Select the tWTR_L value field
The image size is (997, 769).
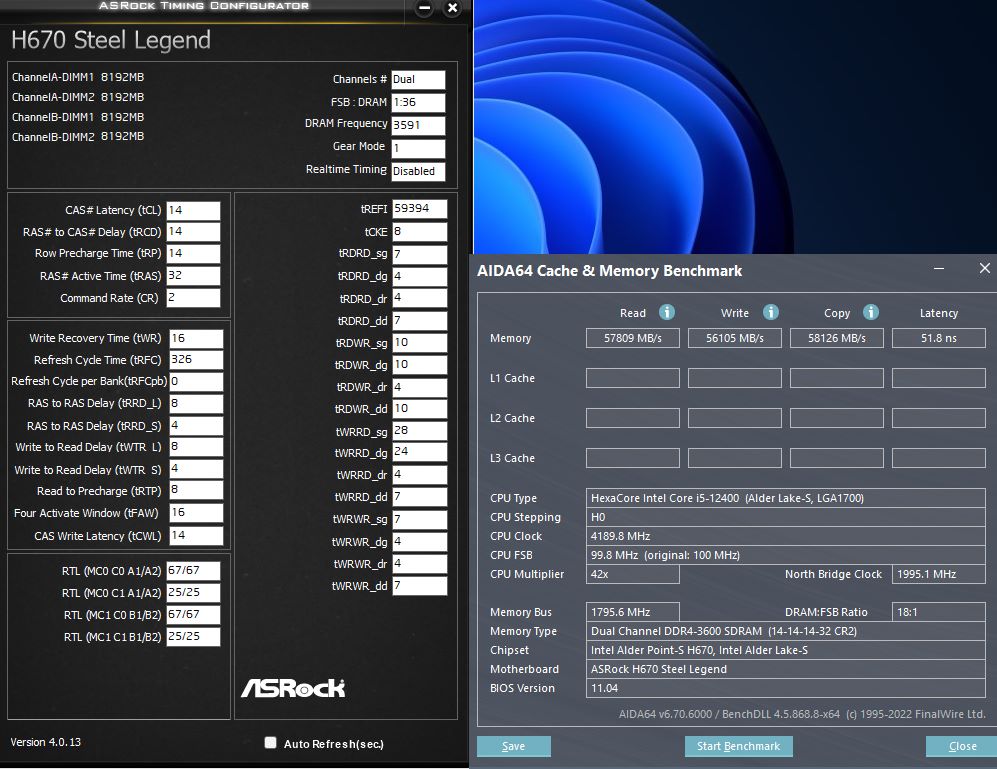(196, 447)
